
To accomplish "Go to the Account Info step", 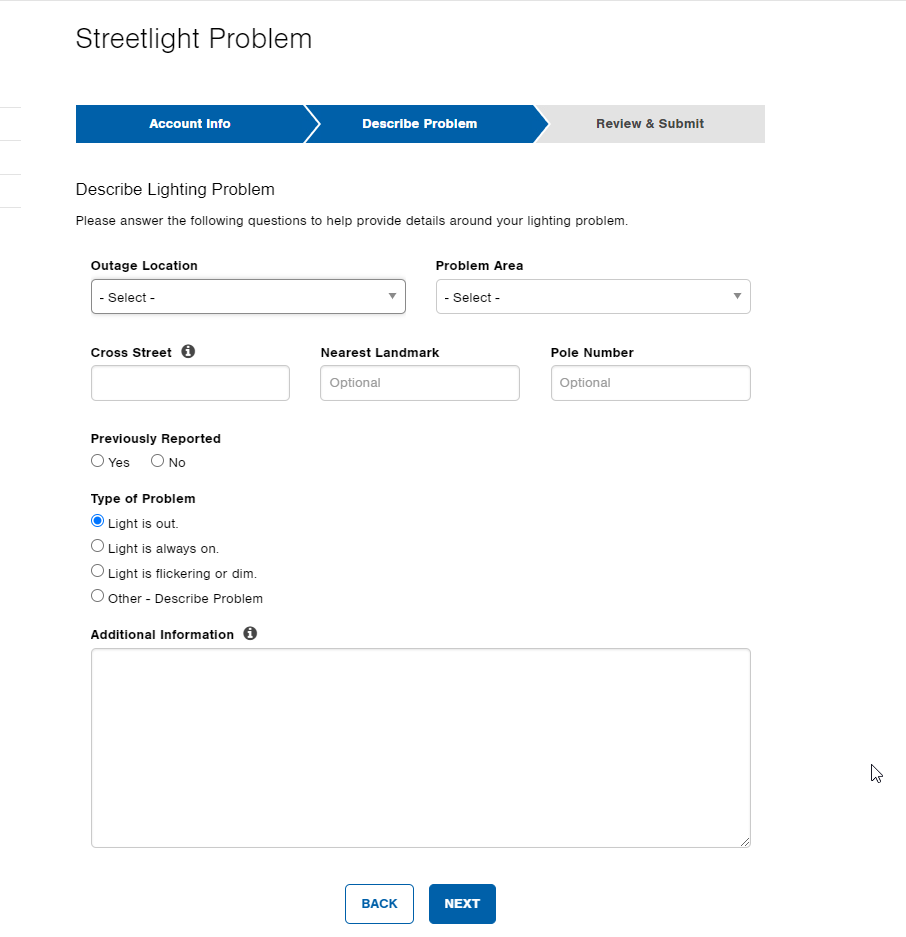I will pyautogui.click(x=189, y=124).
